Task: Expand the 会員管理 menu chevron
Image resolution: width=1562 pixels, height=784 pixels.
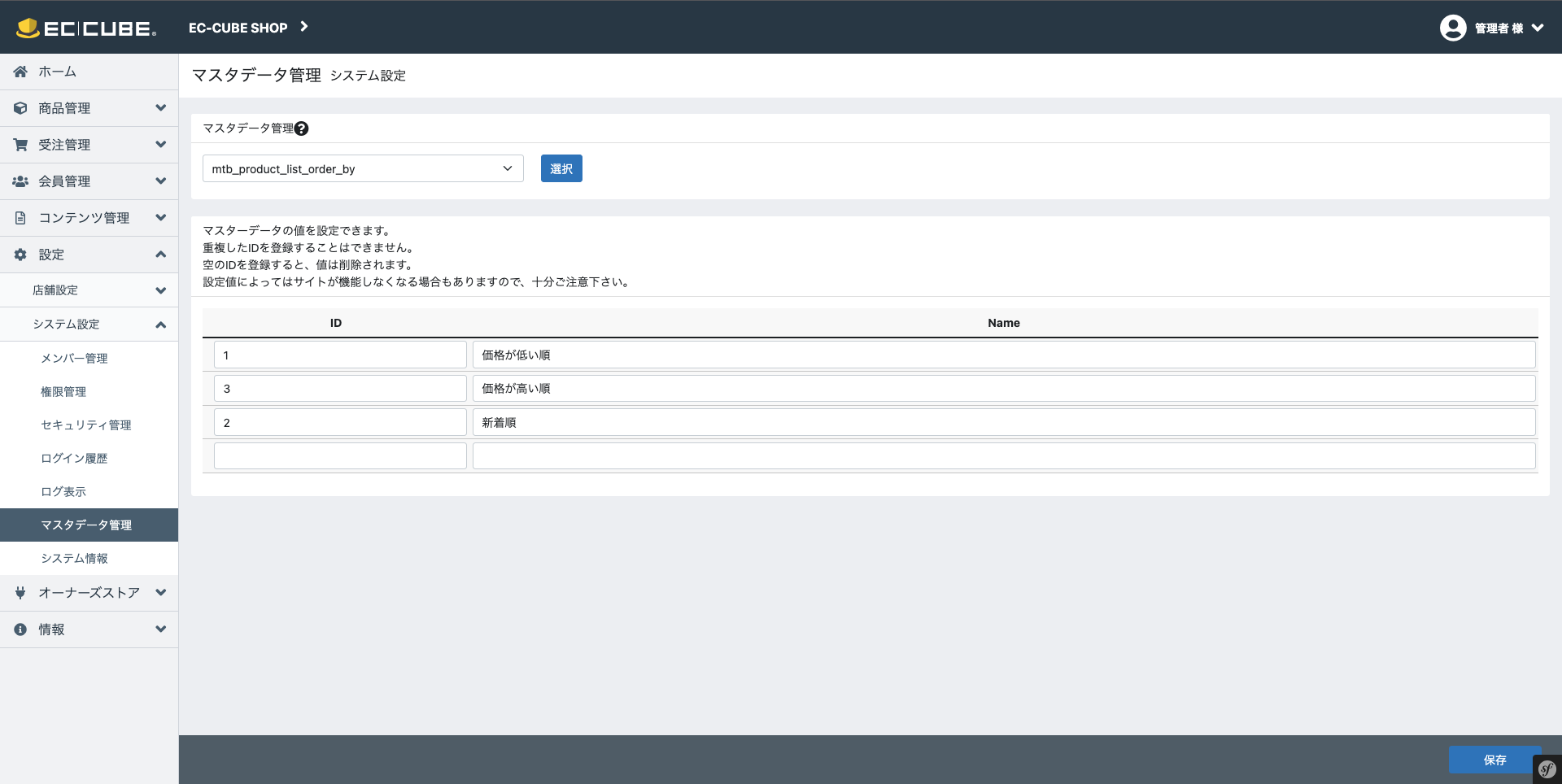Action: [160, 181]
